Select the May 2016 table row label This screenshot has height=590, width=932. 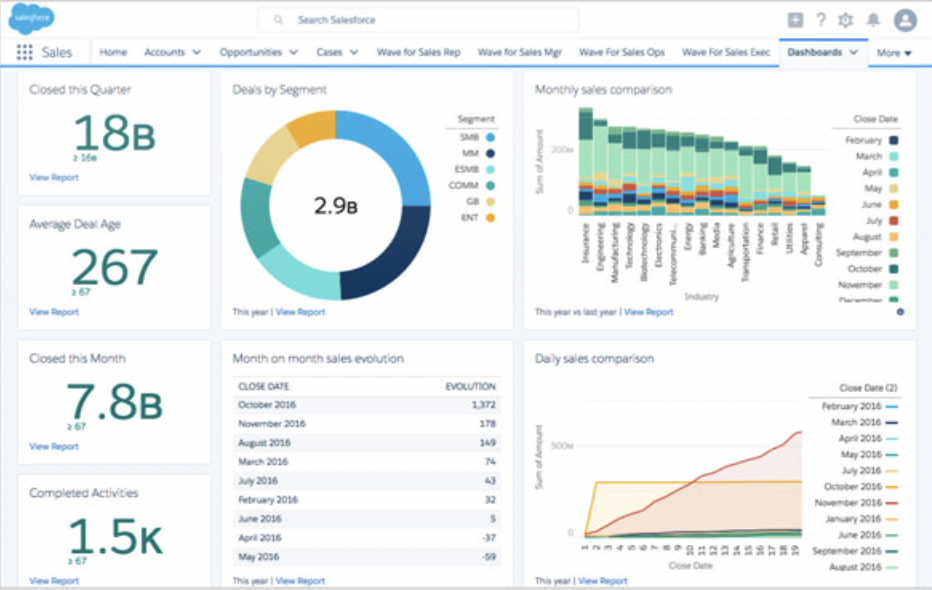[x=259, y=557]
